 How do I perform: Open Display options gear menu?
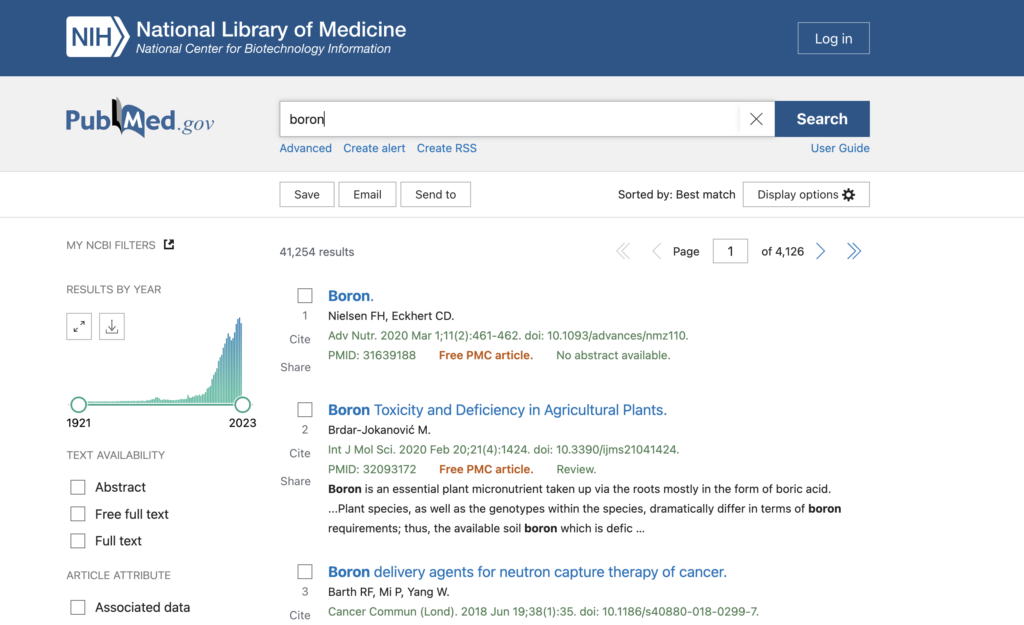click(806, 195)
